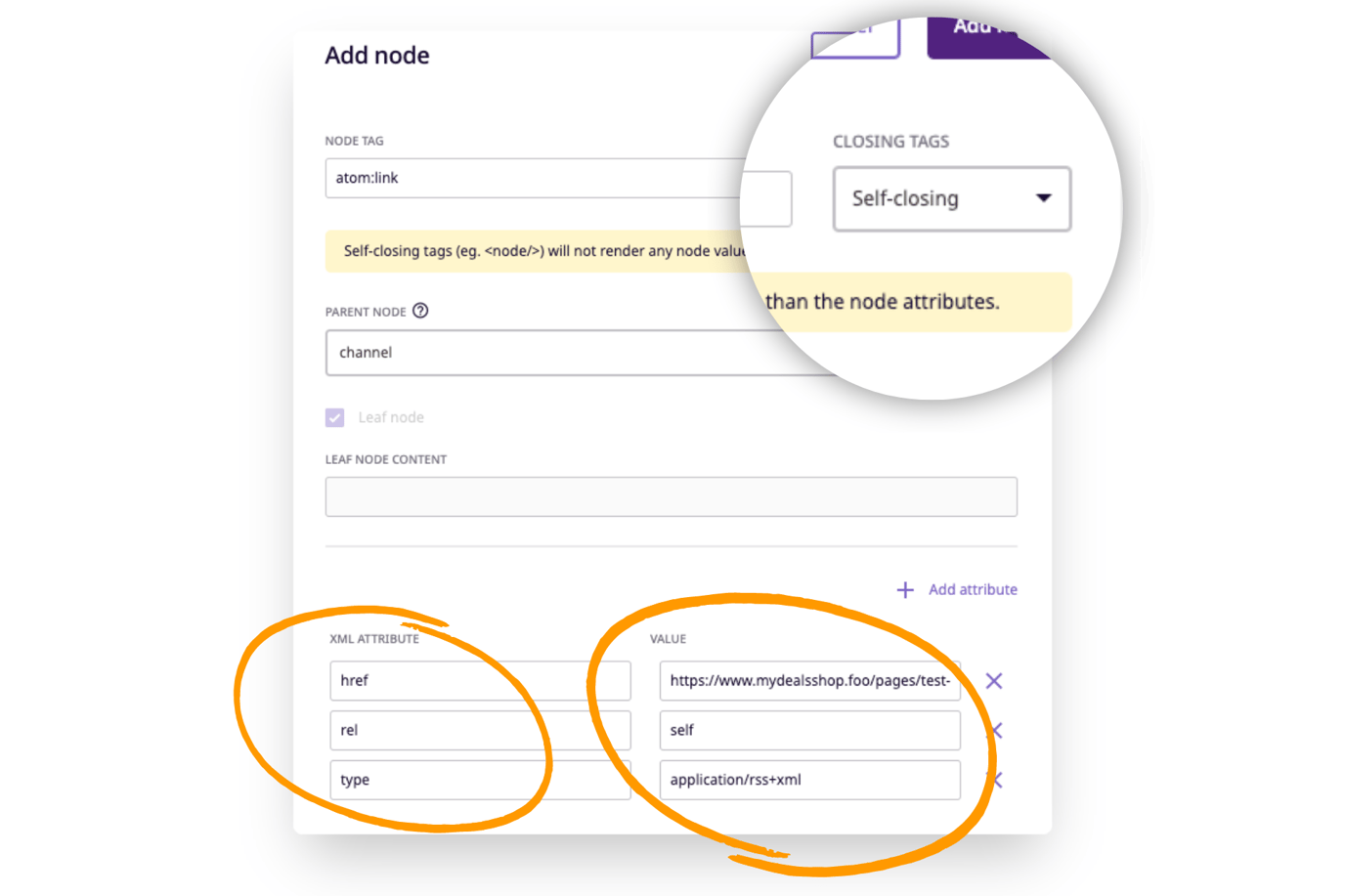Click the value field with the mydealsshop URL
The width and height of the screenshot is (1345, 896).
coord(809,681)
